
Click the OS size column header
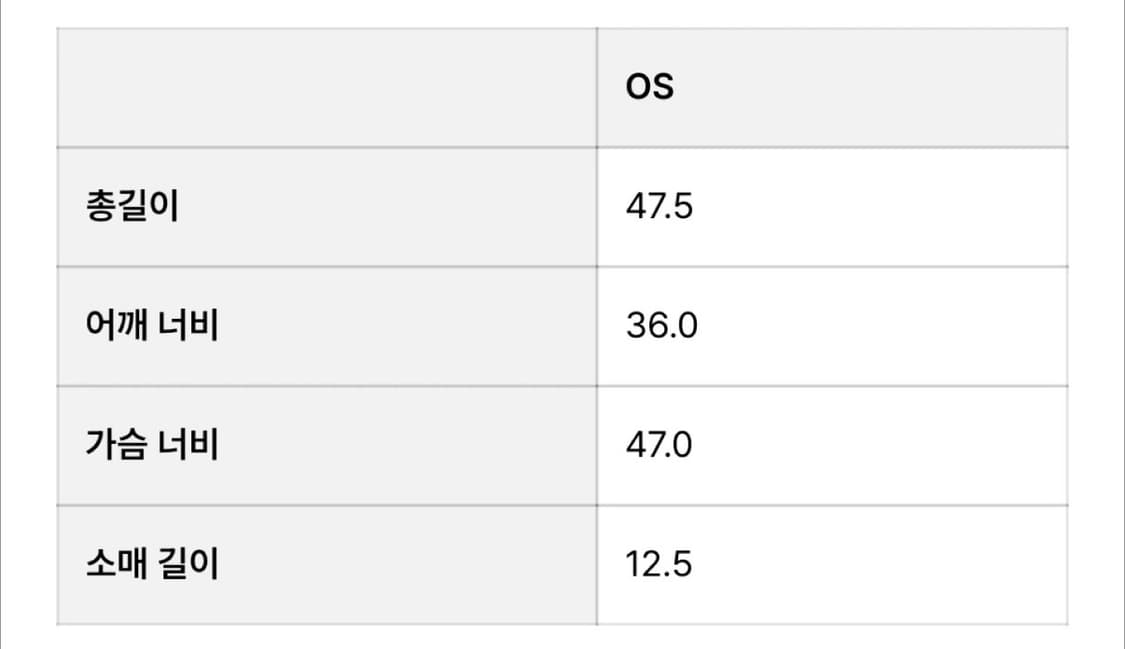[x=650, y=87]
